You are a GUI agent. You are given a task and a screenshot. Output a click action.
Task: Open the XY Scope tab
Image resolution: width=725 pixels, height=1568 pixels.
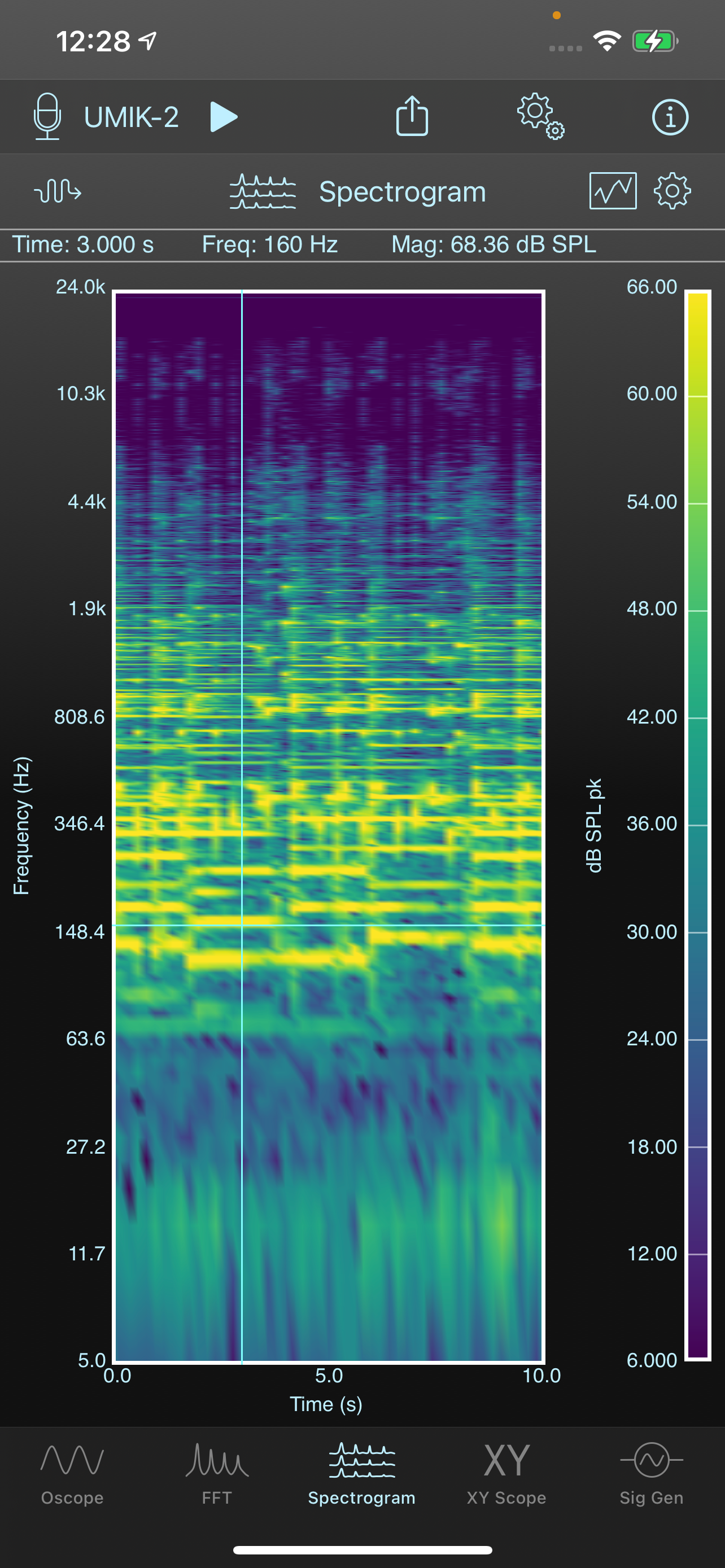pos(506,1474)
